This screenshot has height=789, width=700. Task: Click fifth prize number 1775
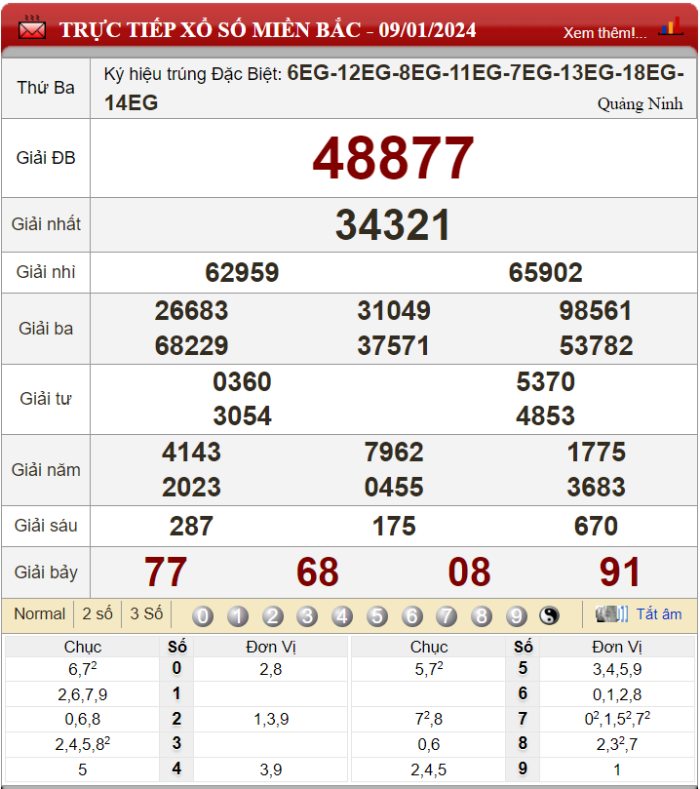point(596,452)
